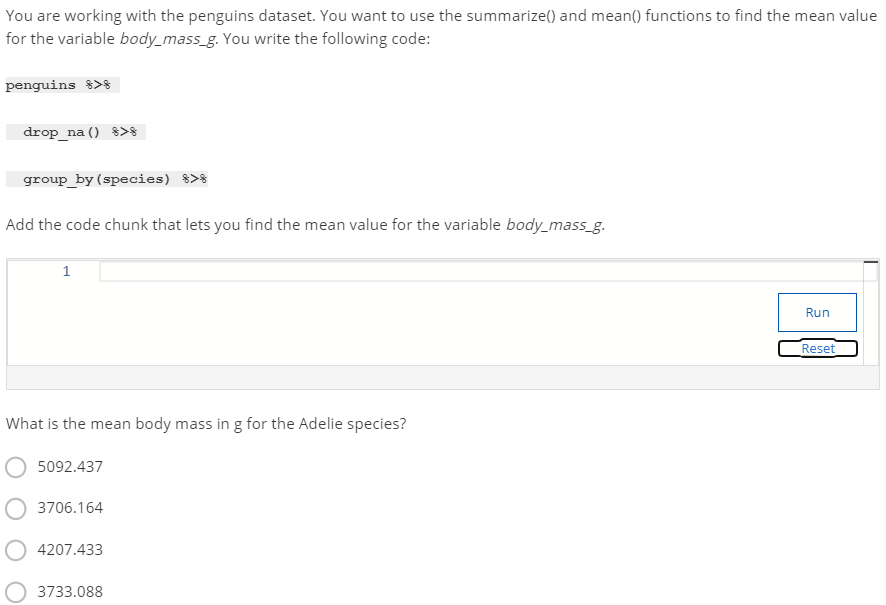Select the answer option 4207.433
Image resolution: width=886 pixels, height=605 pixels.
(x=15, y=550)
